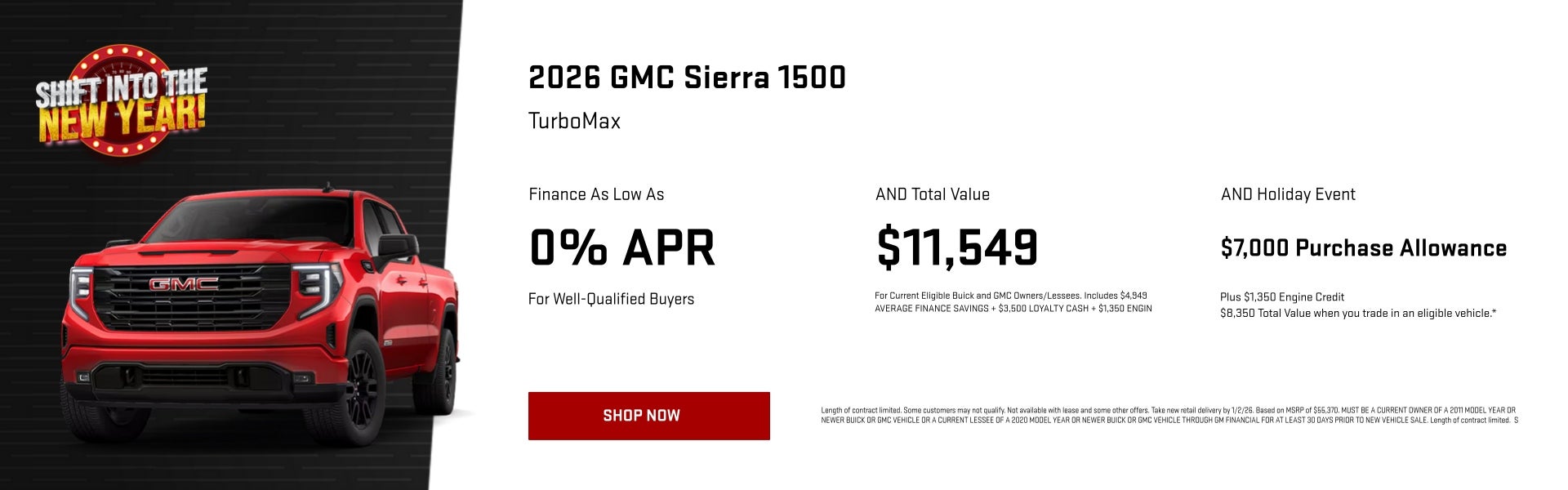
Task: Select the For Well-Qualified Buyers text
Action: point(611,300)
